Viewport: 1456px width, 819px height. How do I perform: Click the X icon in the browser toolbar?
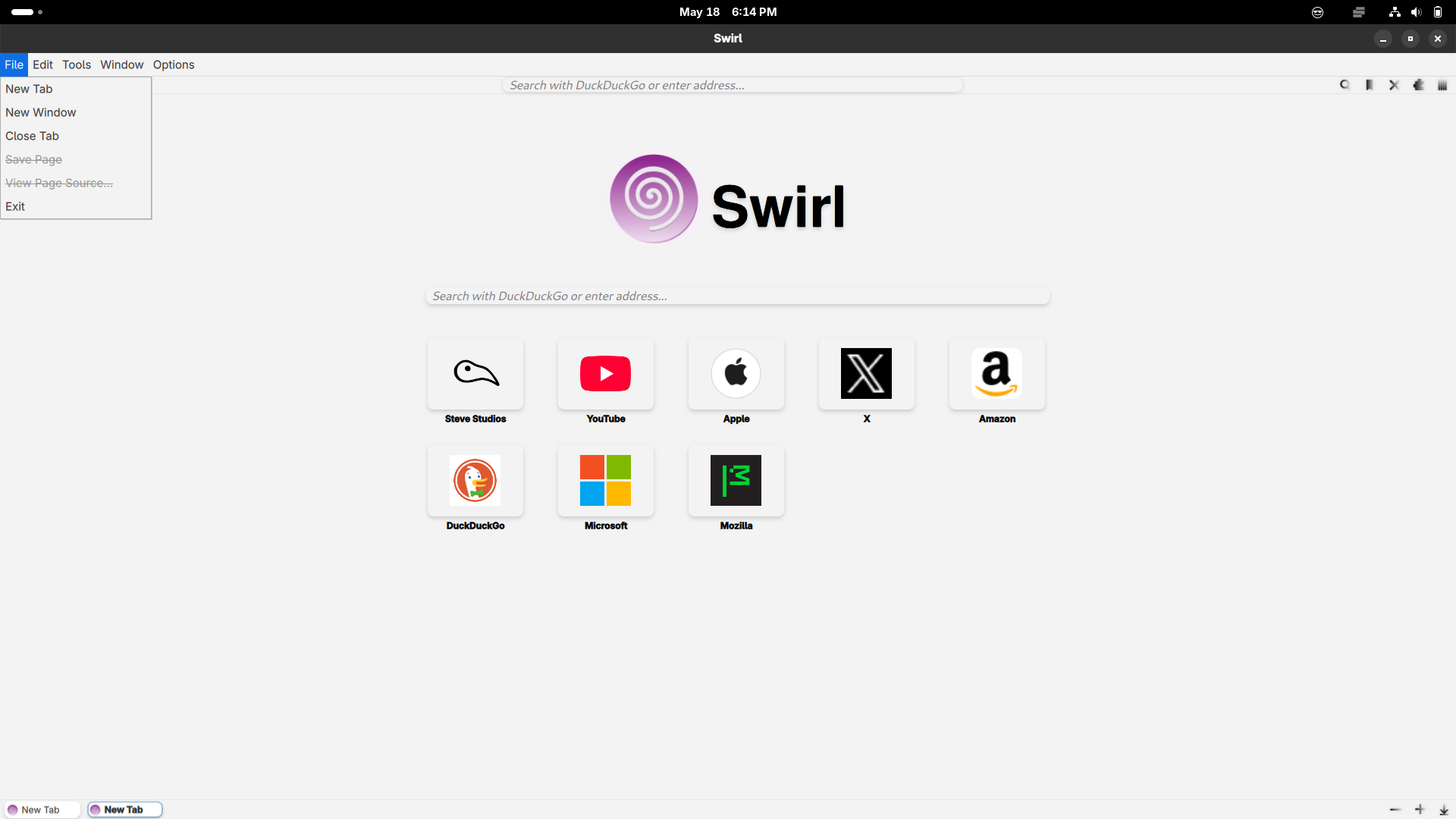point(1394,85)
